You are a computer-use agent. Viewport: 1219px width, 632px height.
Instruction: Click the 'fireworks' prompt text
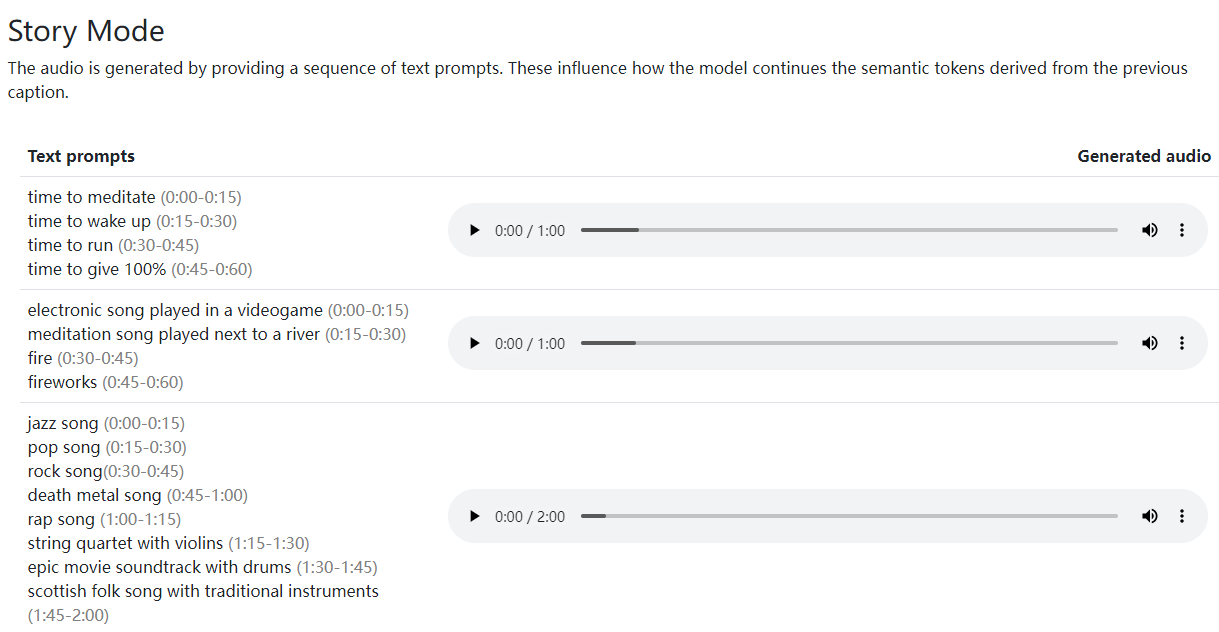point(63,382)
